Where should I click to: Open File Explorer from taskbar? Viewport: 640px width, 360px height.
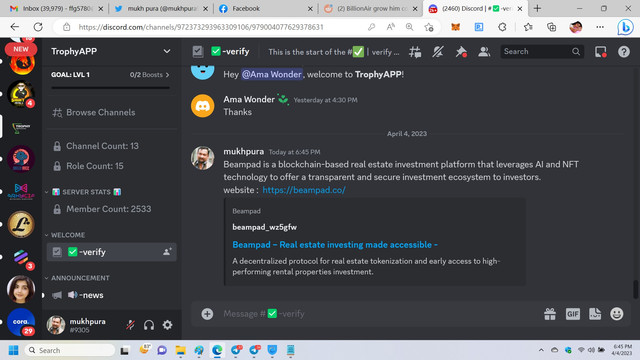[180, 350]
